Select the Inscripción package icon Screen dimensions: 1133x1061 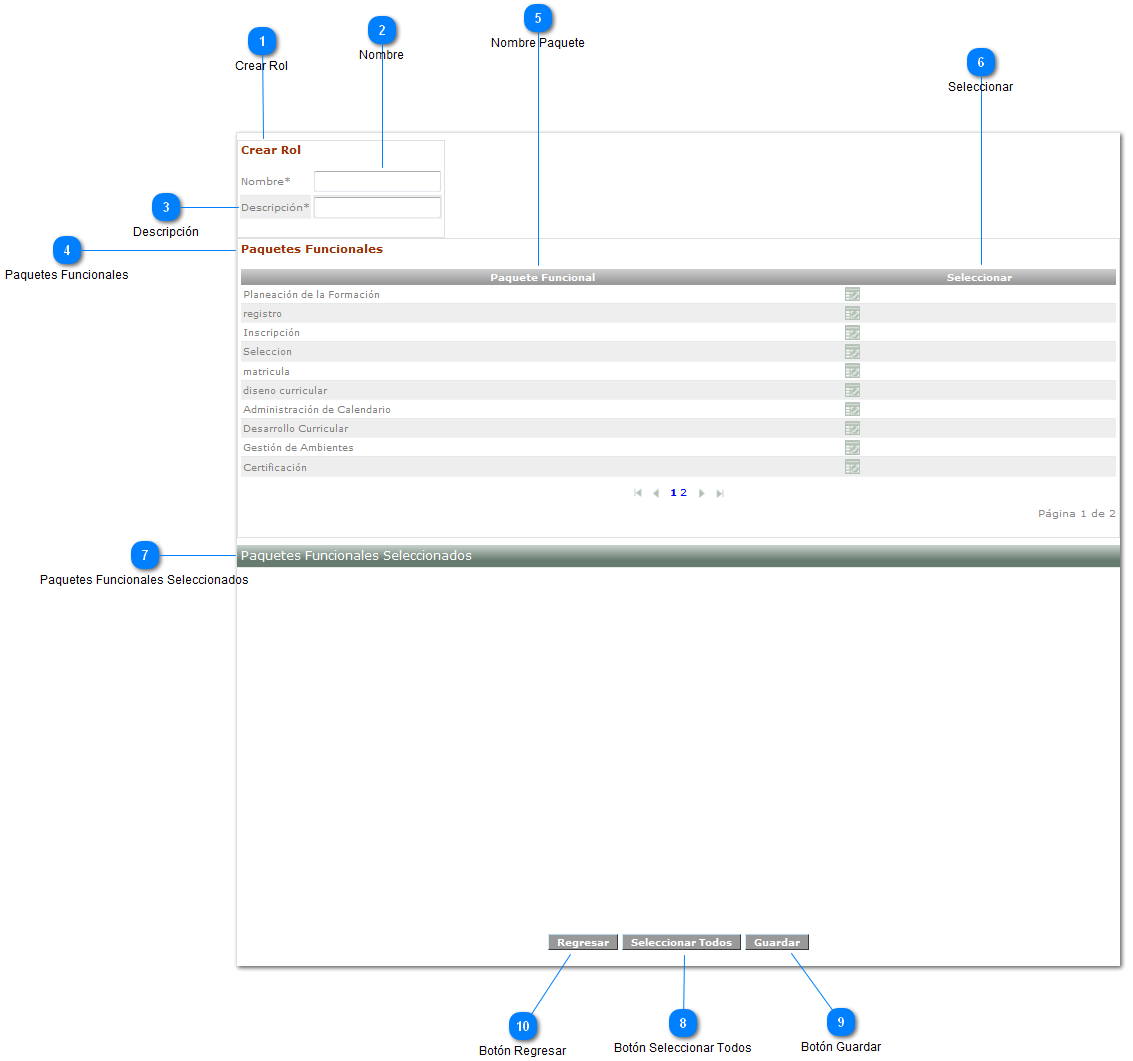pyautogui.click(x=852, y=332)
